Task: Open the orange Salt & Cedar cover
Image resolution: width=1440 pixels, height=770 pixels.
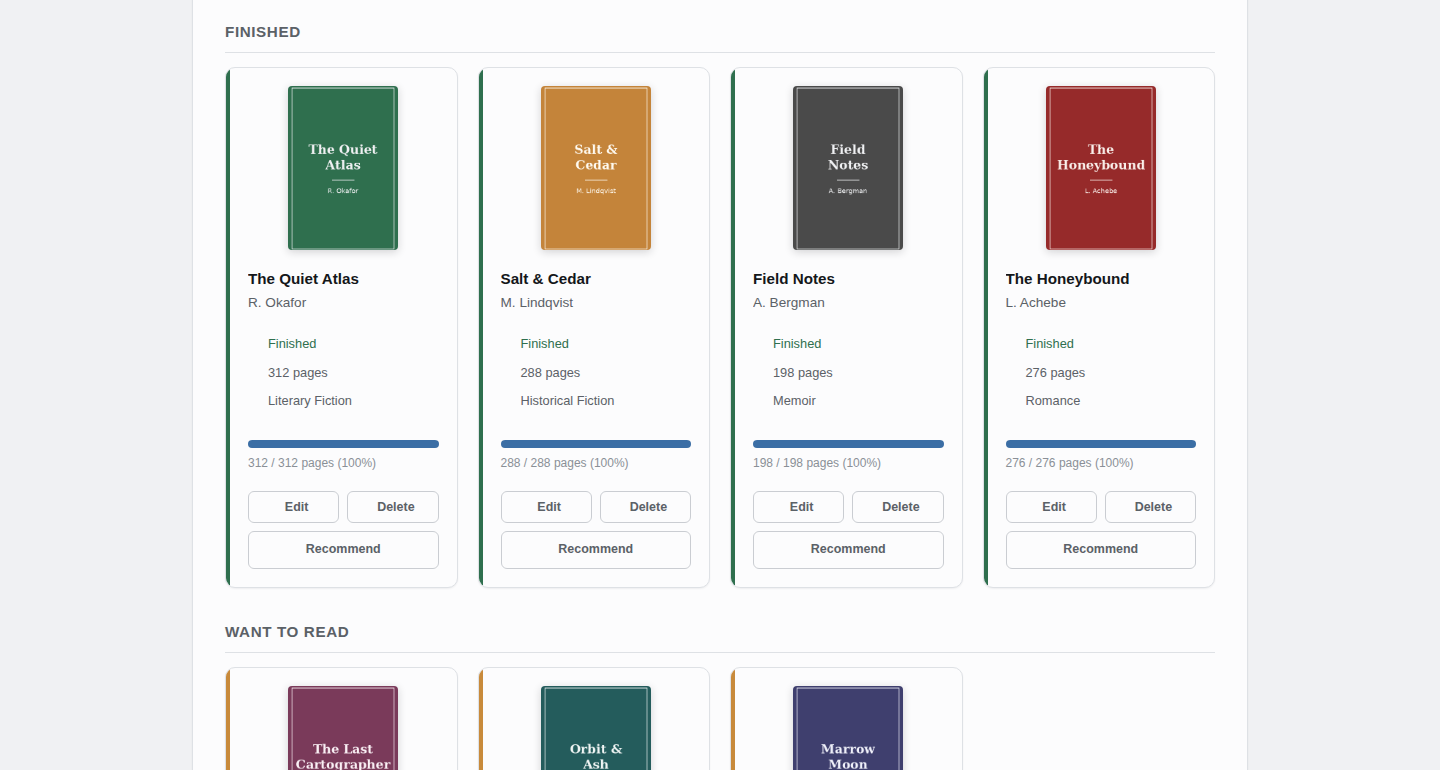Action: pos(596,168)
